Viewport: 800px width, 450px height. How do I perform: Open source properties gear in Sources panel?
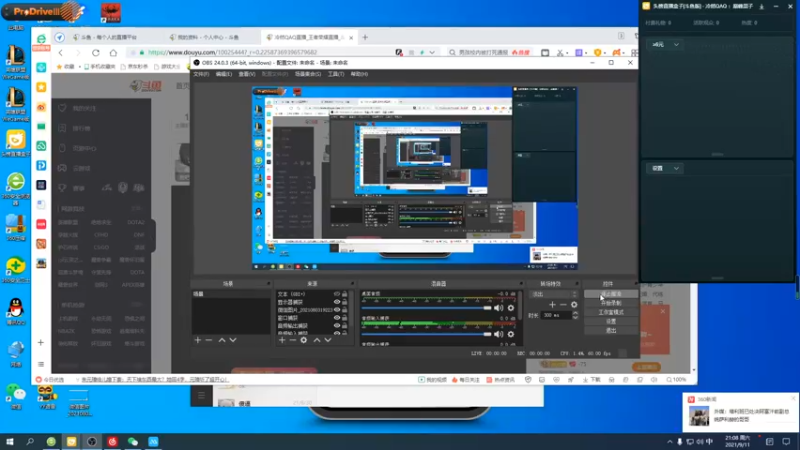click(x=304, y=340)
